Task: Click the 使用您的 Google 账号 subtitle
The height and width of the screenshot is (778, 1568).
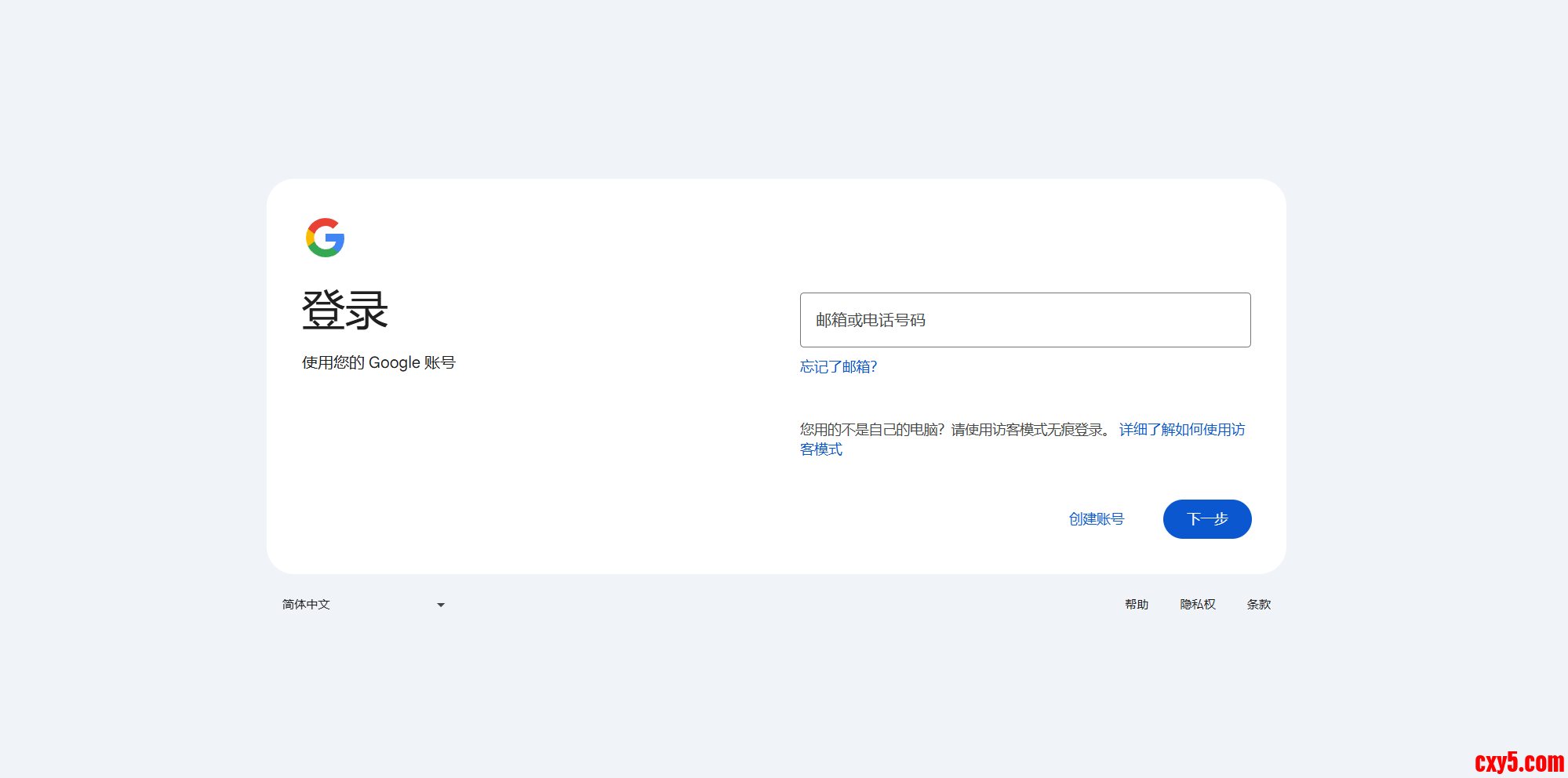Action: click(378, 363)
